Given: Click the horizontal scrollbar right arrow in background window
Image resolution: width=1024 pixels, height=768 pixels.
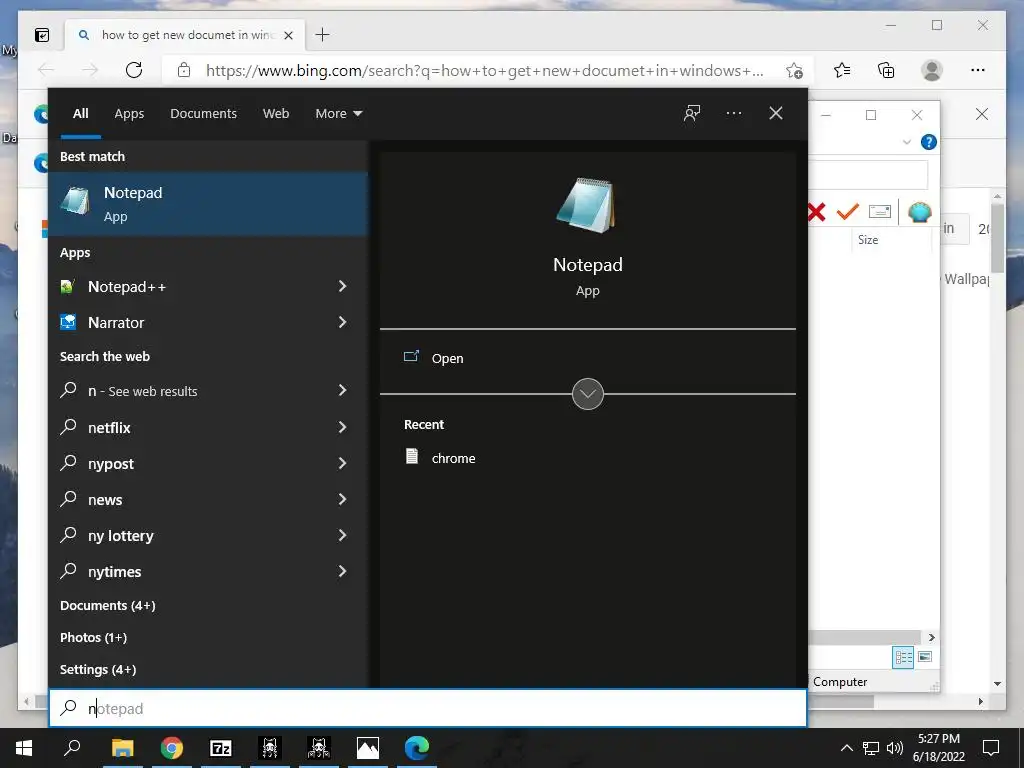Looking at the screenshot, I should [931, 637].
